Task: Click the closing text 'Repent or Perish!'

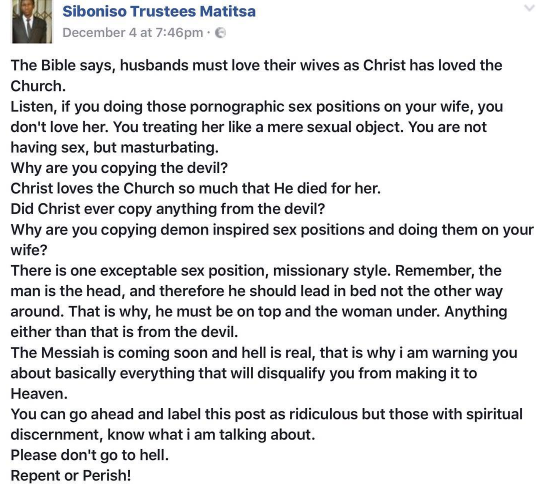Action: pos(71,475)
